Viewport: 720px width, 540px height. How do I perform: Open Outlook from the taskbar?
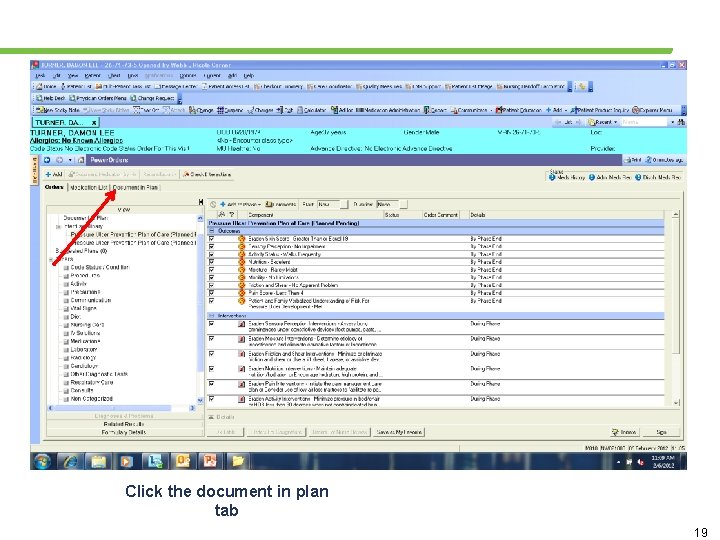pos(182,461)
